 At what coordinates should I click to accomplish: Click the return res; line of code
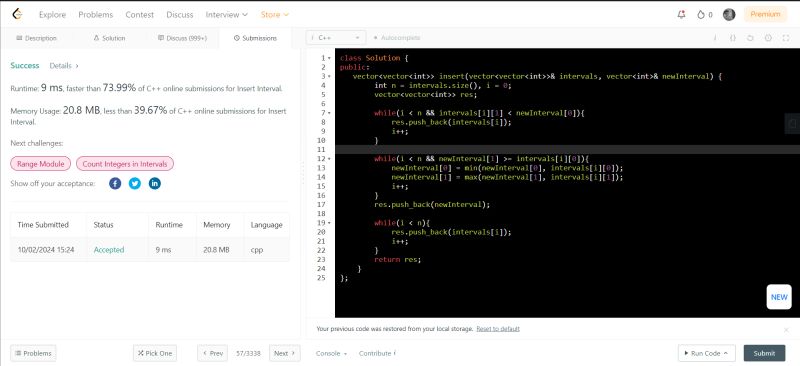tap(397, 259)
